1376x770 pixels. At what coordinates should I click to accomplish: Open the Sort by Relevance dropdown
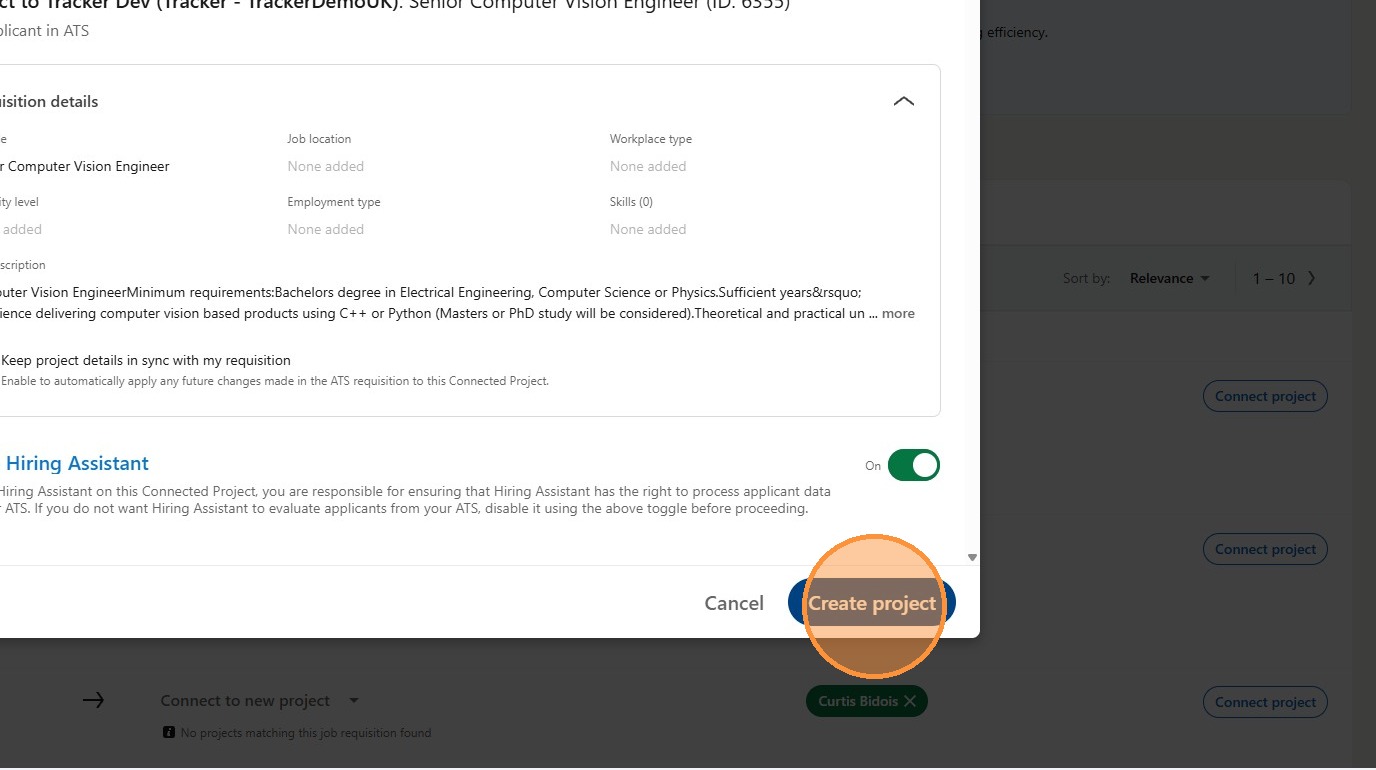tap(1169, 278)
